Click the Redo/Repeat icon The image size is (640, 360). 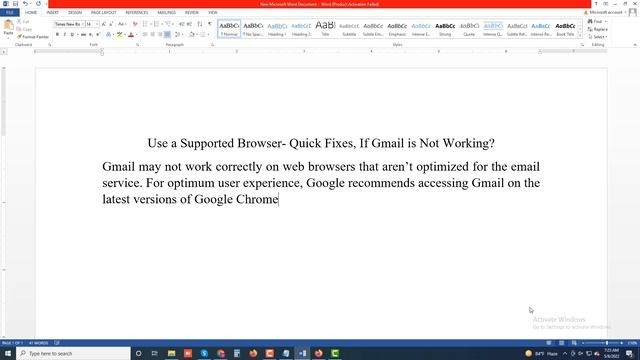click(38, 4)
